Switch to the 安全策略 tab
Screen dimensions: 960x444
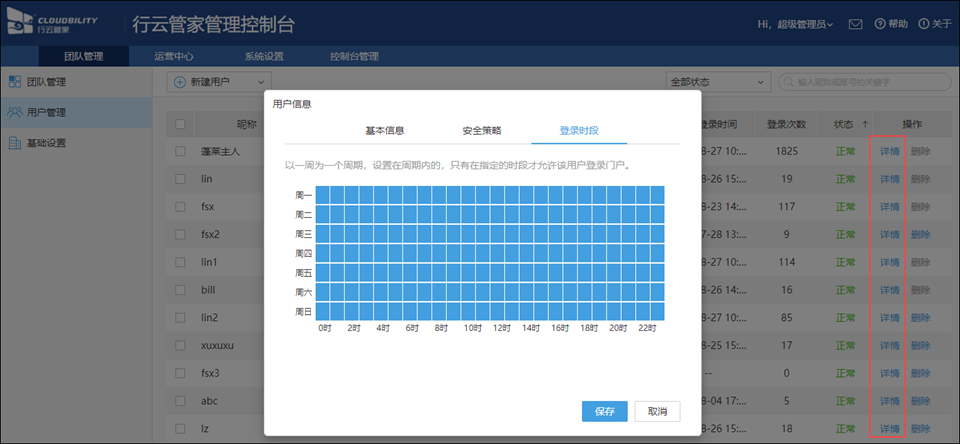pos(482,130)
